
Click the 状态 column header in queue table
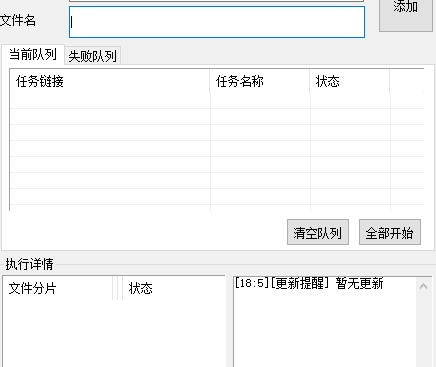click(350, 81)
